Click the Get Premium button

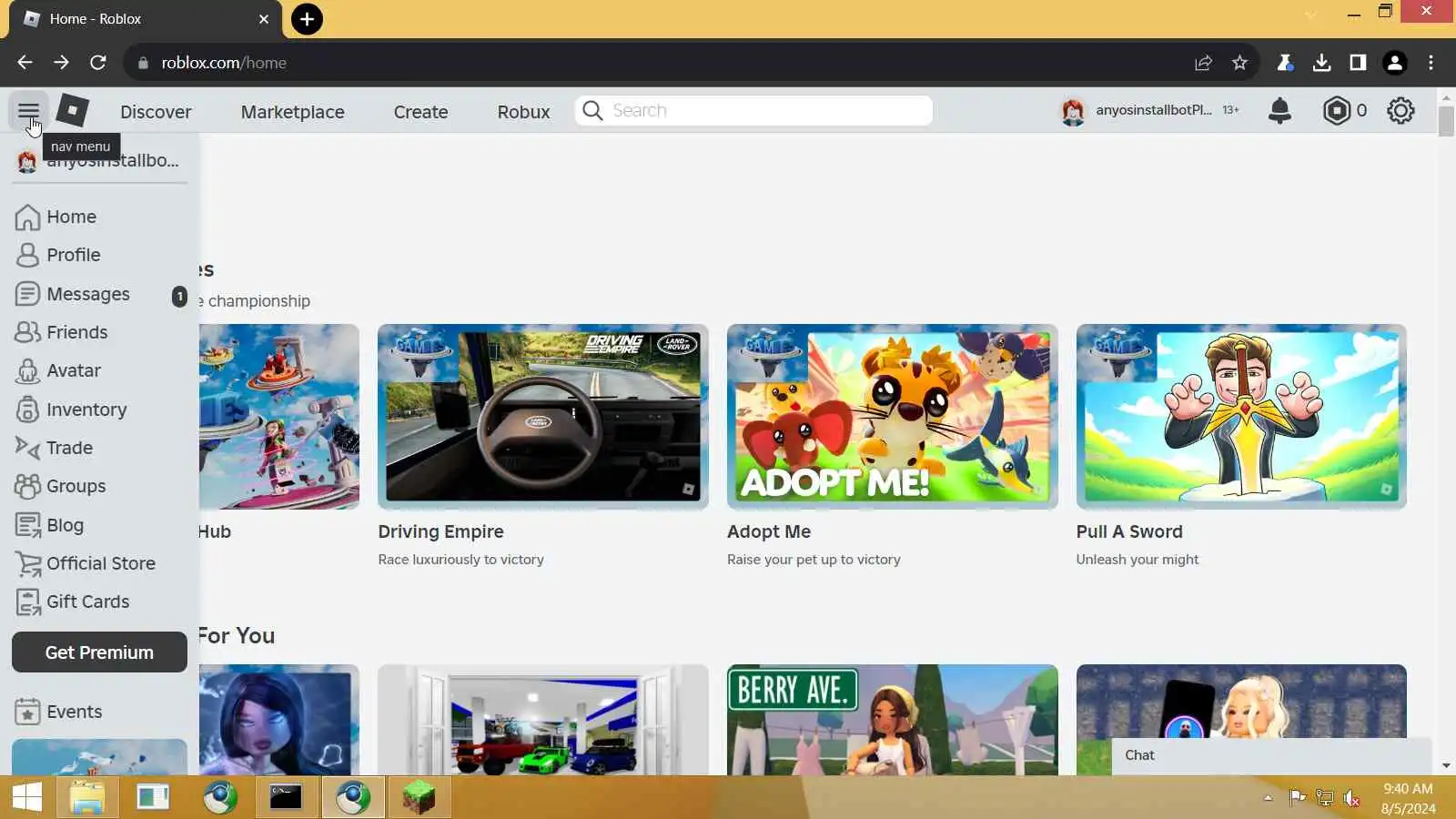pyautogui.click(x=99, y=652)
